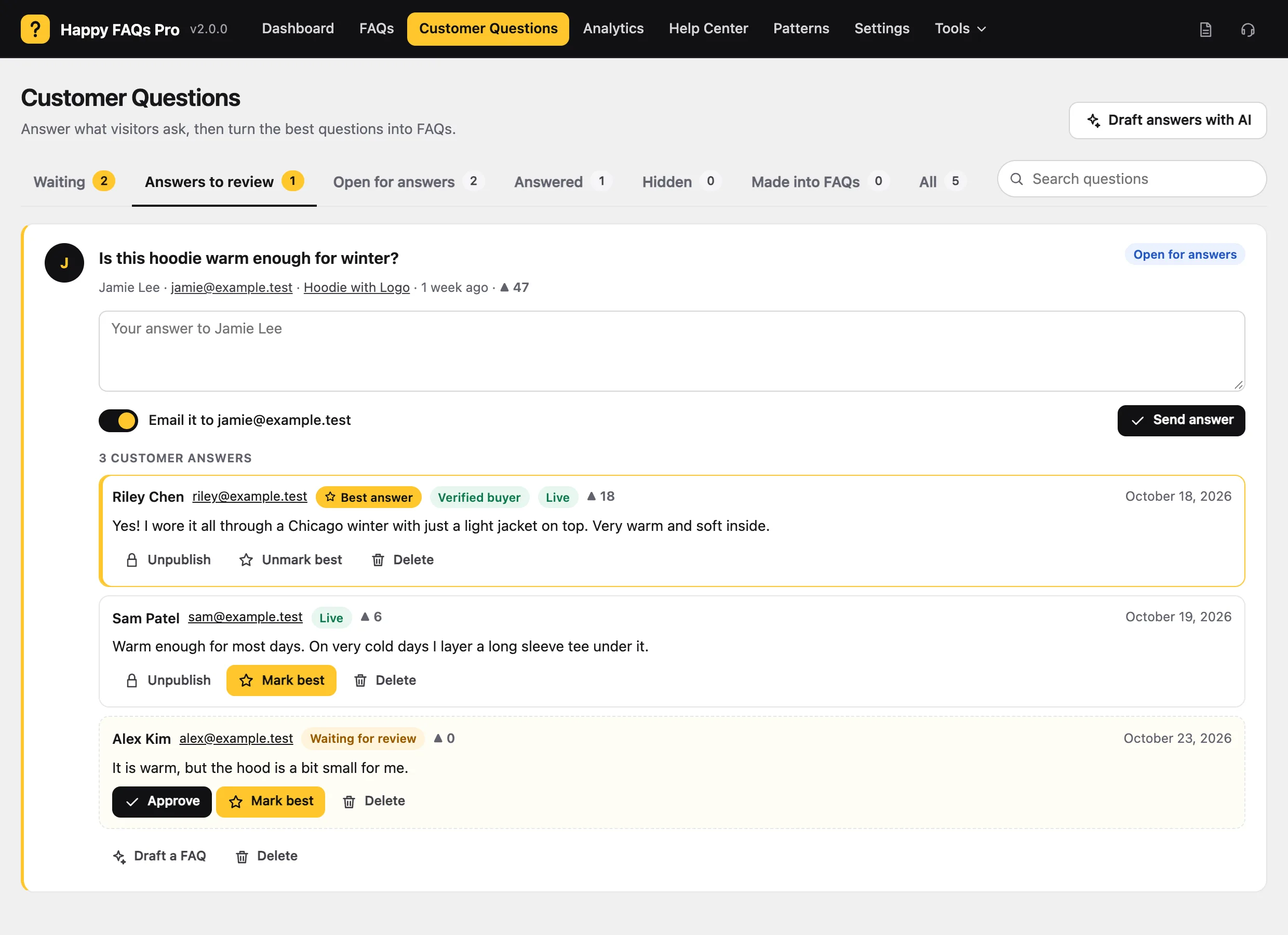
Task: Click lock icon in Sam Patel's Unpublish
Action: [x=132, y=680]
